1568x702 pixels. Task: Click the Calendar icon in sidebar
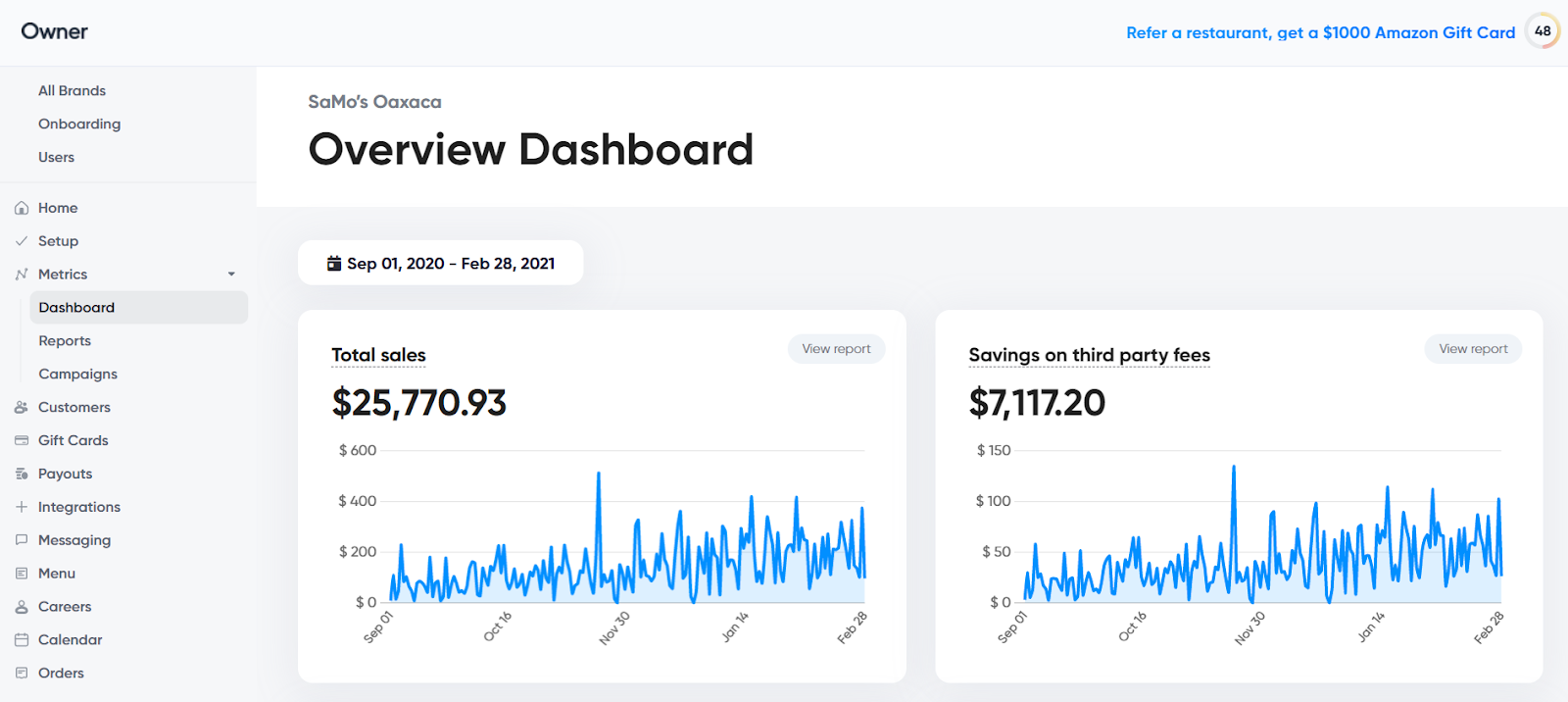22,639
